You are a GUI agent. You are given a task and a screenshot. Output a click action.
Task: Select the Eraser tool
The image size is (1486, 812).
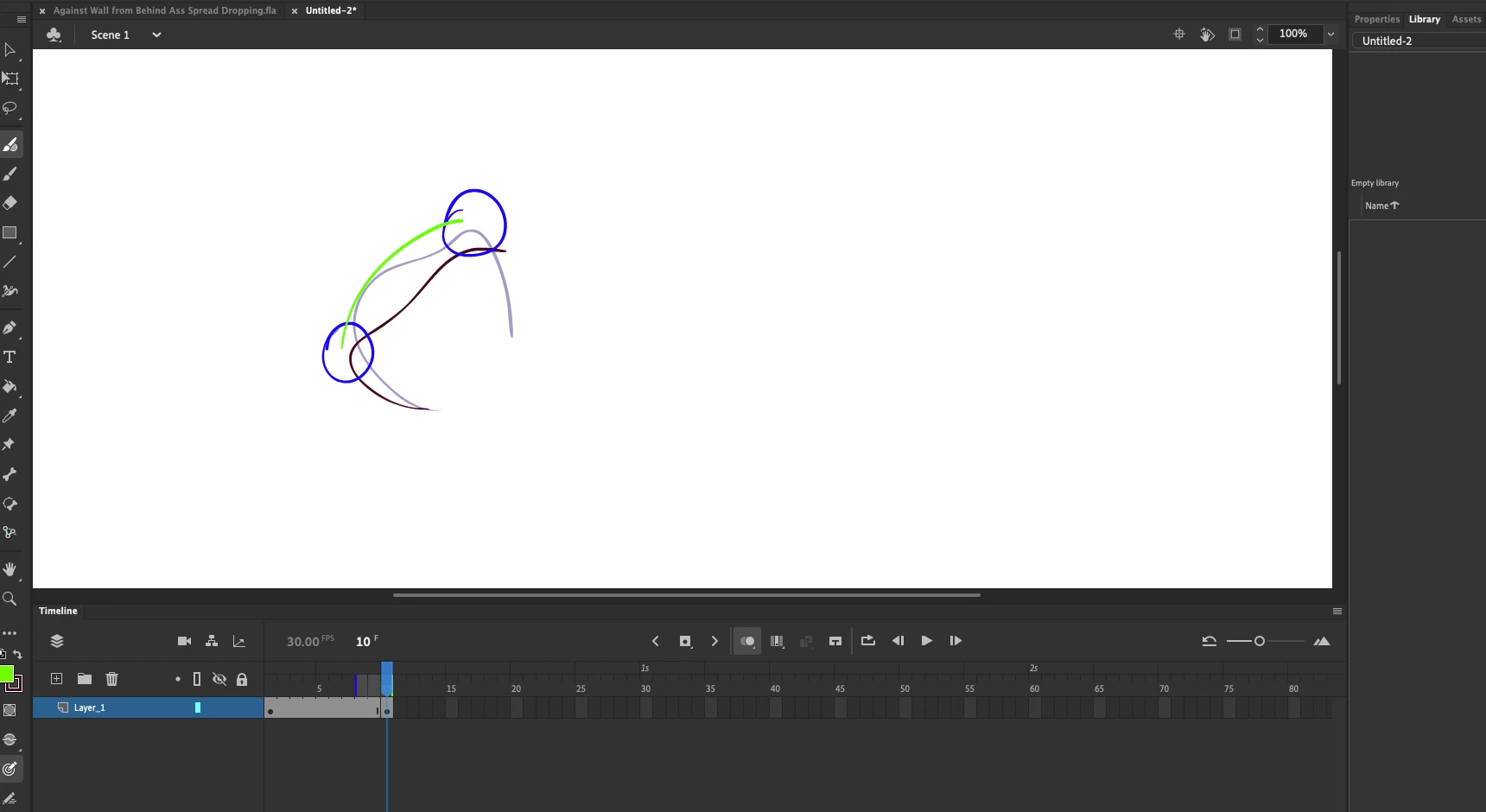(10, 203)
